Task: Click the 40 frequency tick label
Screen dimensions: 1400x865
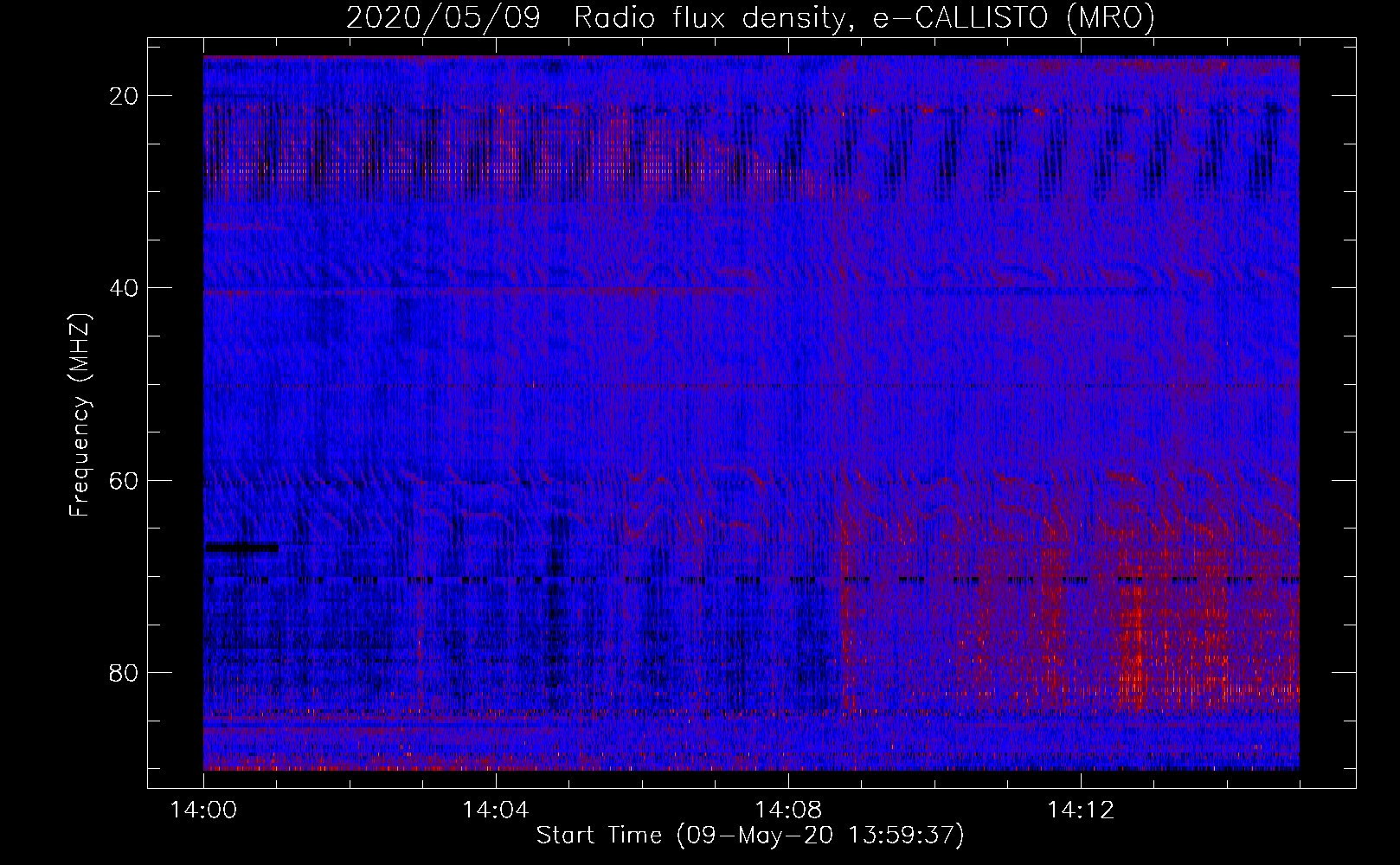Action: pos(124,288)
